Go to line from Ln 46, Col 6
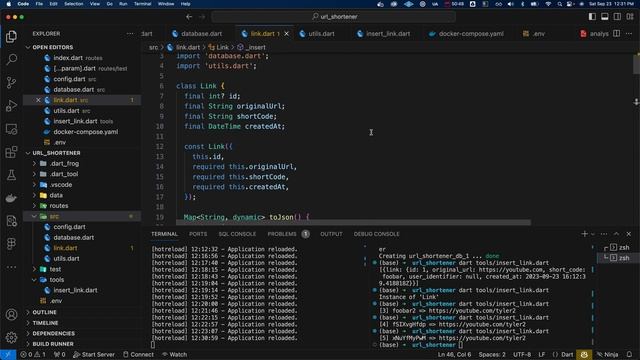Image resolution: width=640 pixels, height=360 pixels. [x=454, y=354]
